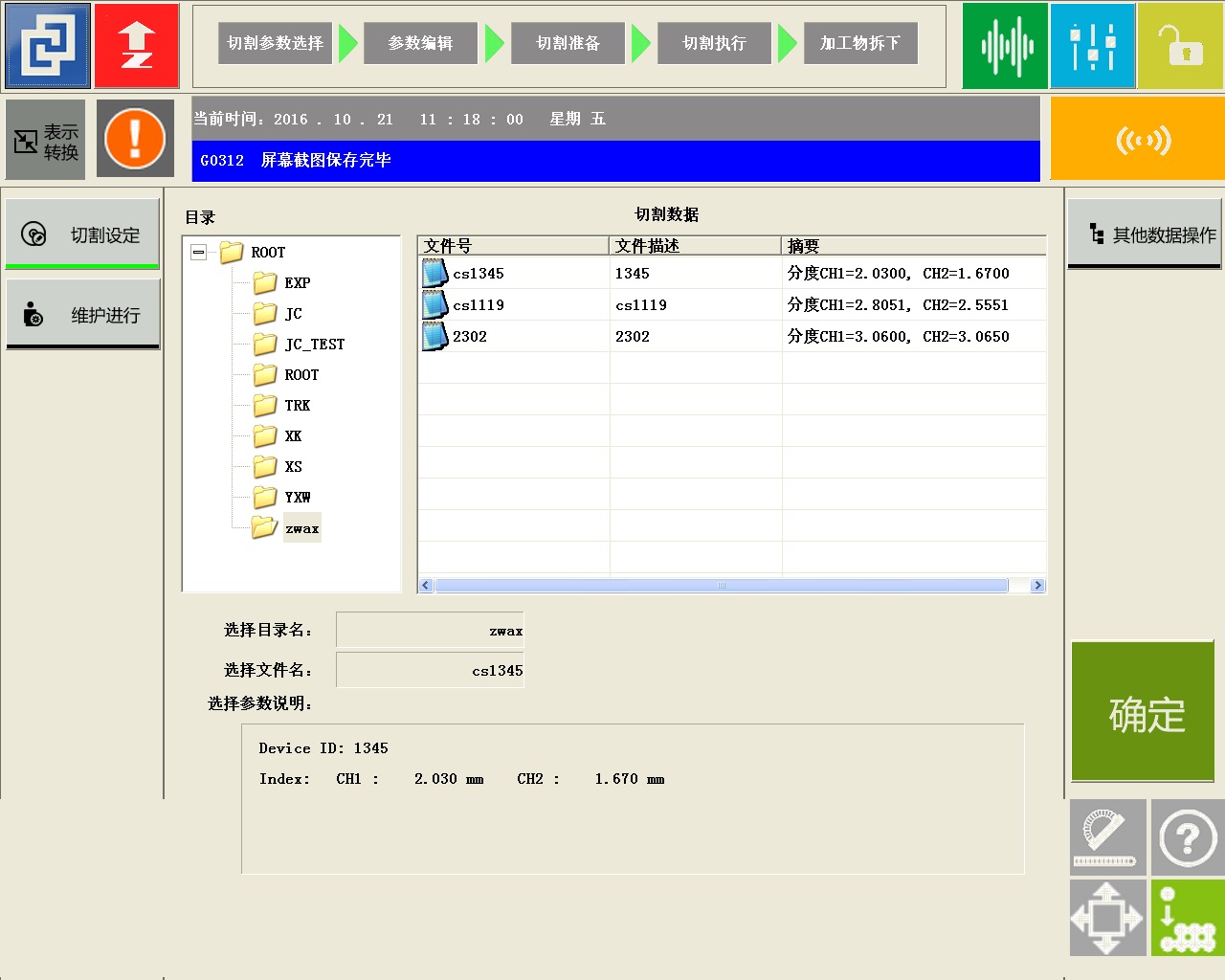Open the blue sliders adjustment icon

[x=1092, y=45]
